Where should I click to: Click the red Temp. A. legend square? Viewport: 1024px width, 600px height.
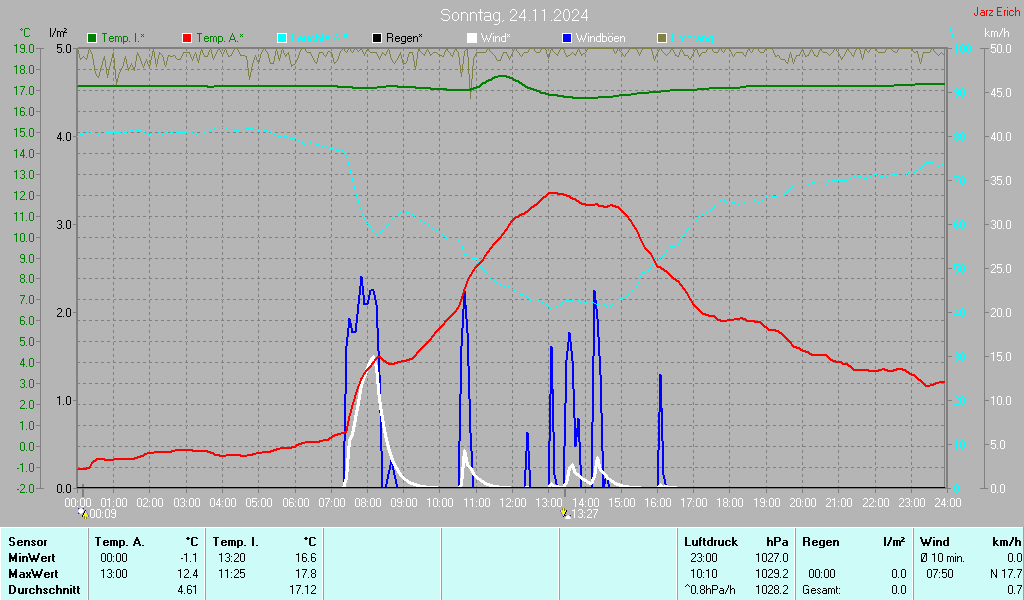[187, 38]
